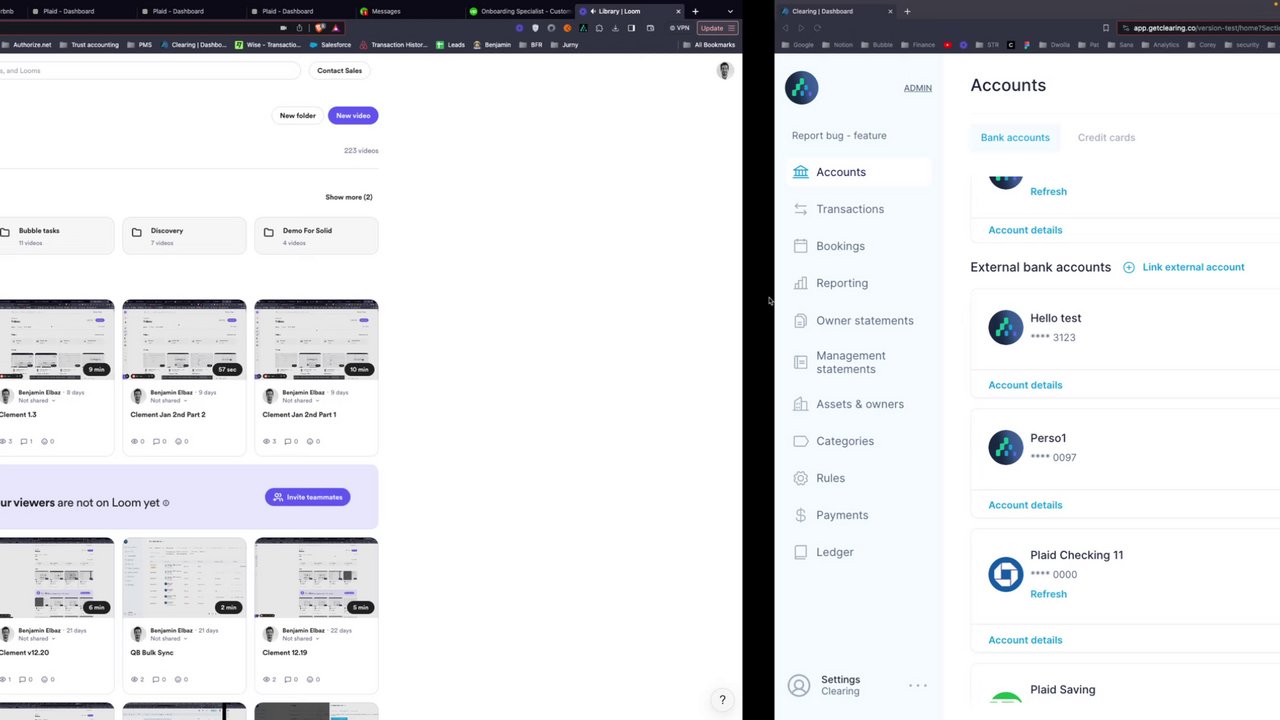The height and width of the screenshot is (720, 1280).
Task: Click the Loom search field
Action: point(148,71)
